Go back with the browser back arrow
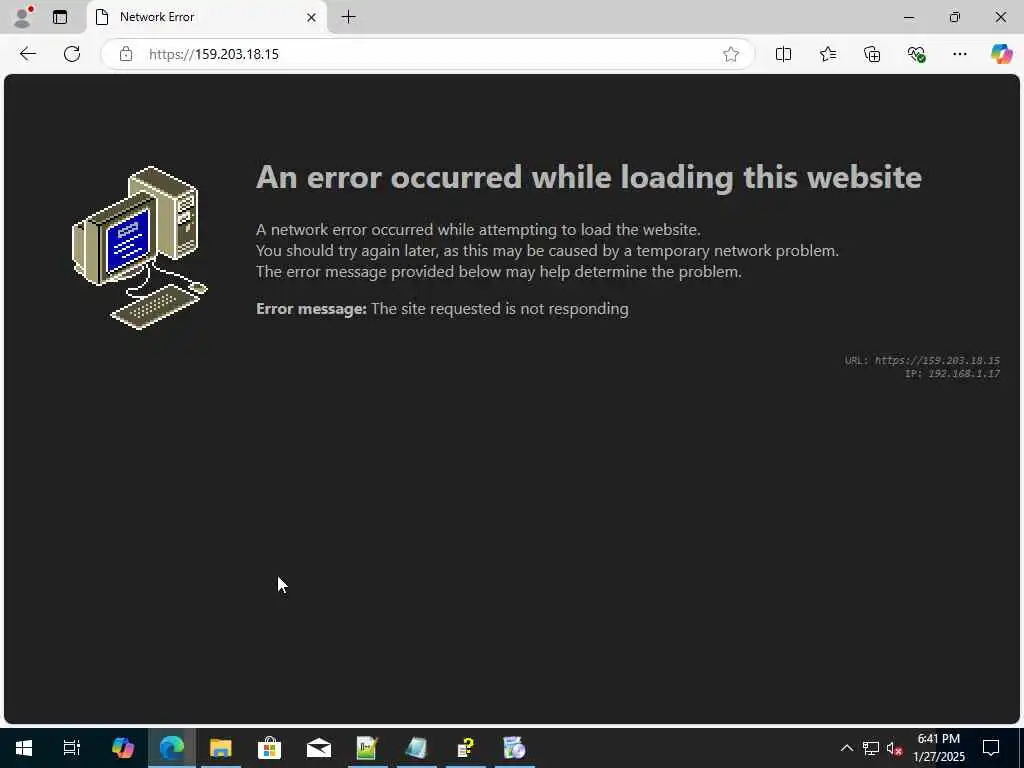Viewport: 1024px width, 768px height. click(27, 54)
